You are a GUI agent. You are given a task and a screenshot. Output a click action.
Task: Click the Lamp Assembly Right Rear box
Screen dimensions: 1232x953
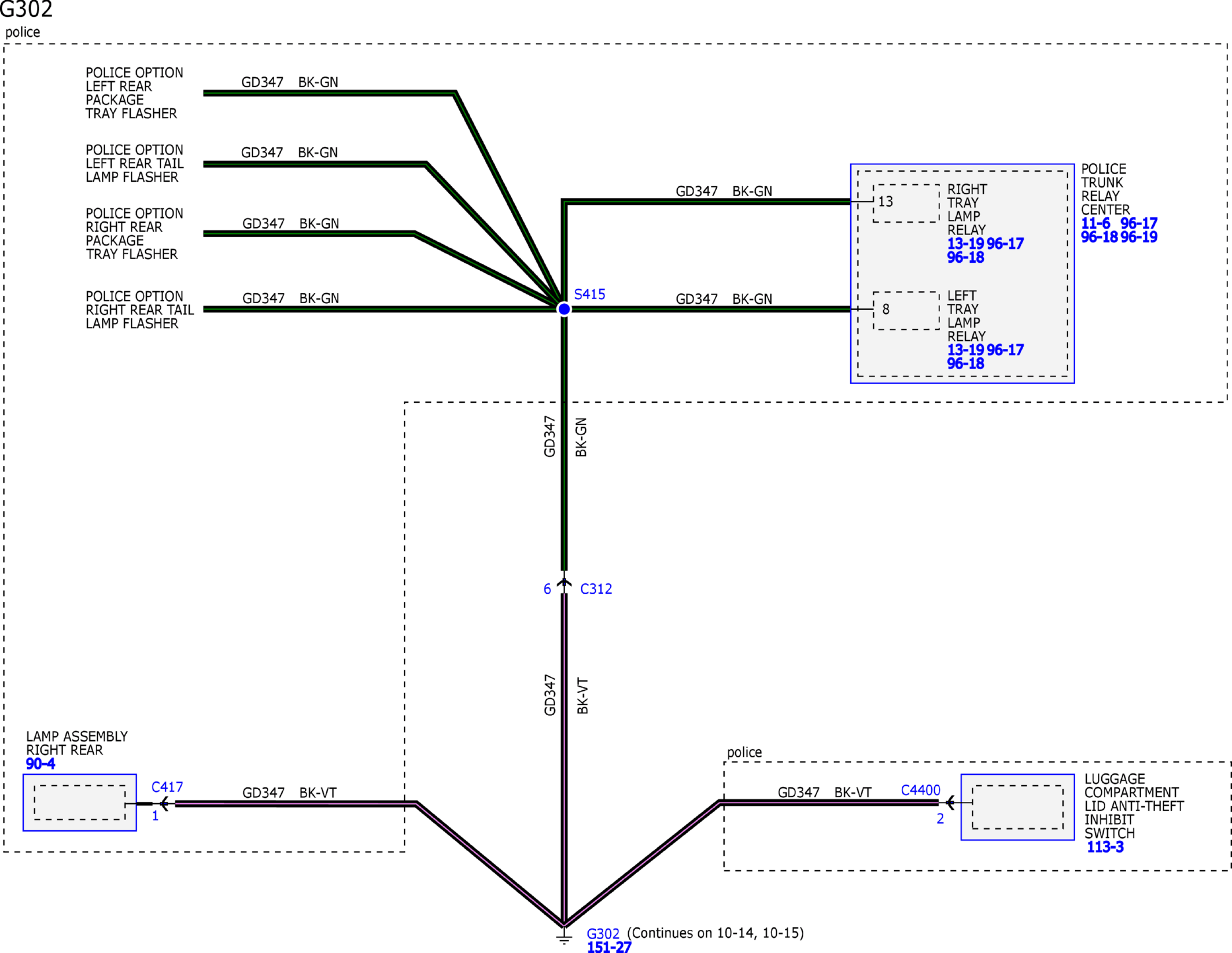80,803
